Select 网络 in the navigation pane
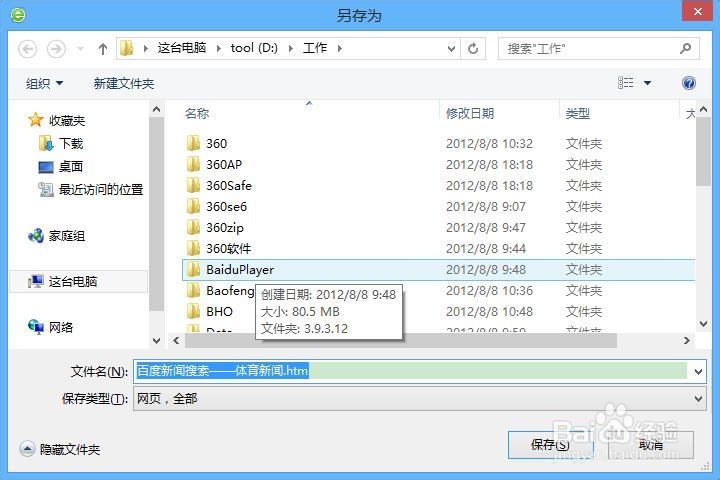Screen dimensions: 720x480 coord(51,327)
